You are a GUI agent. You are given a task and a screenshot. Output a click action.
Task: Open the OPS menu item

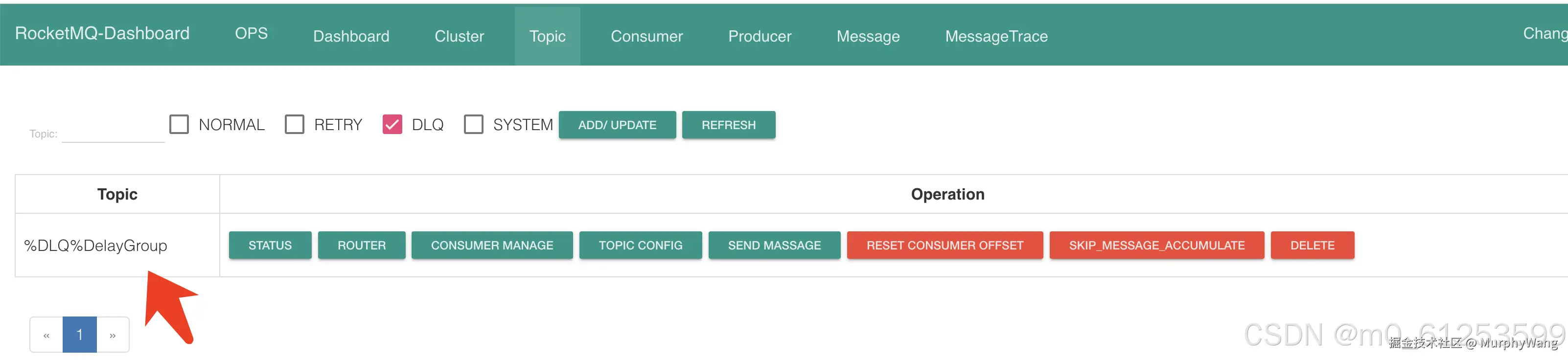pyautogui.click(x=252, y=33)
